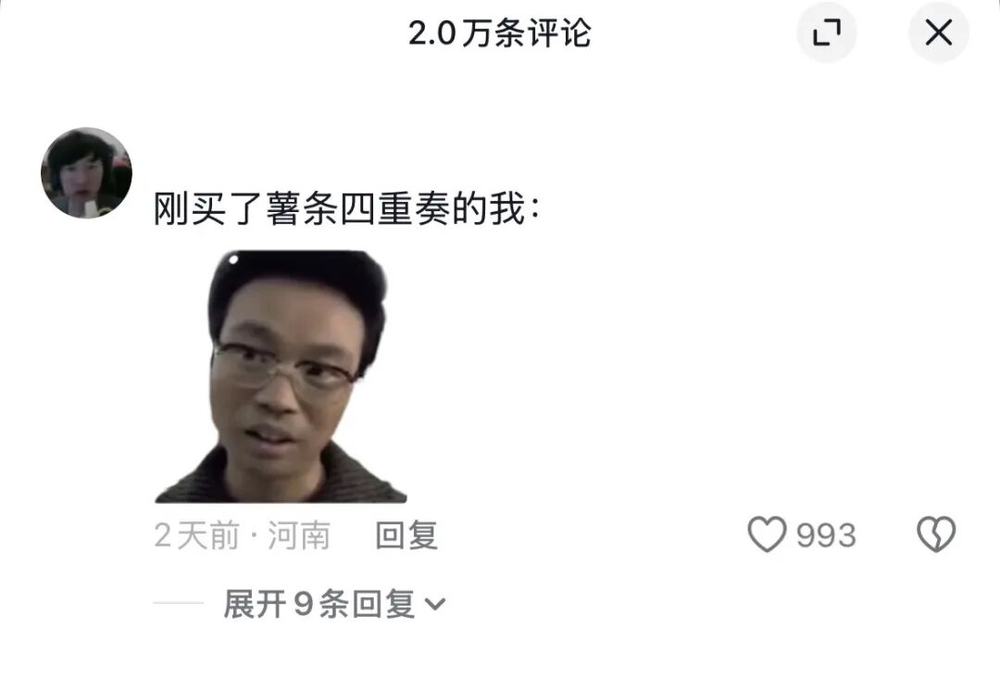Close the comments panel with the X
The image size is (1000, 677).
pos(939,33)
